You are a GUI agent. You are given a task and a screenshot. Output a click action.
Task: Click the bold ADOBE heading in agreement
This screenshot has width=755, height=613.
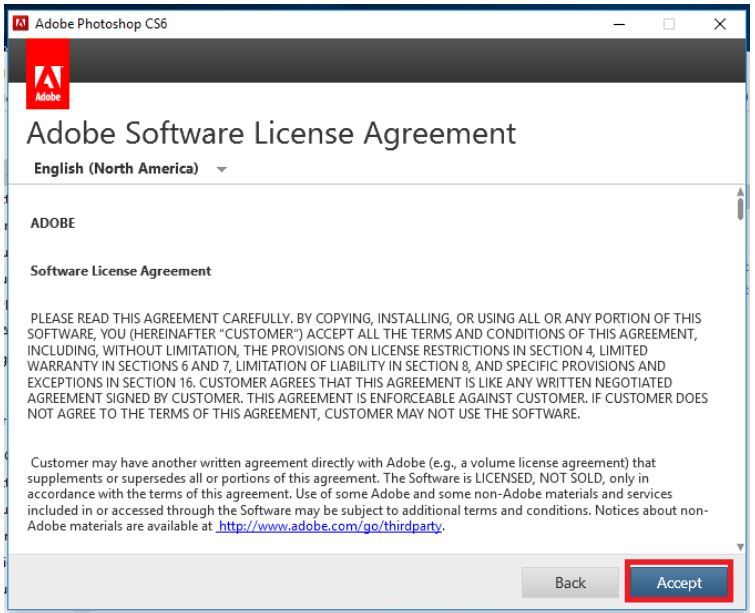51,224
